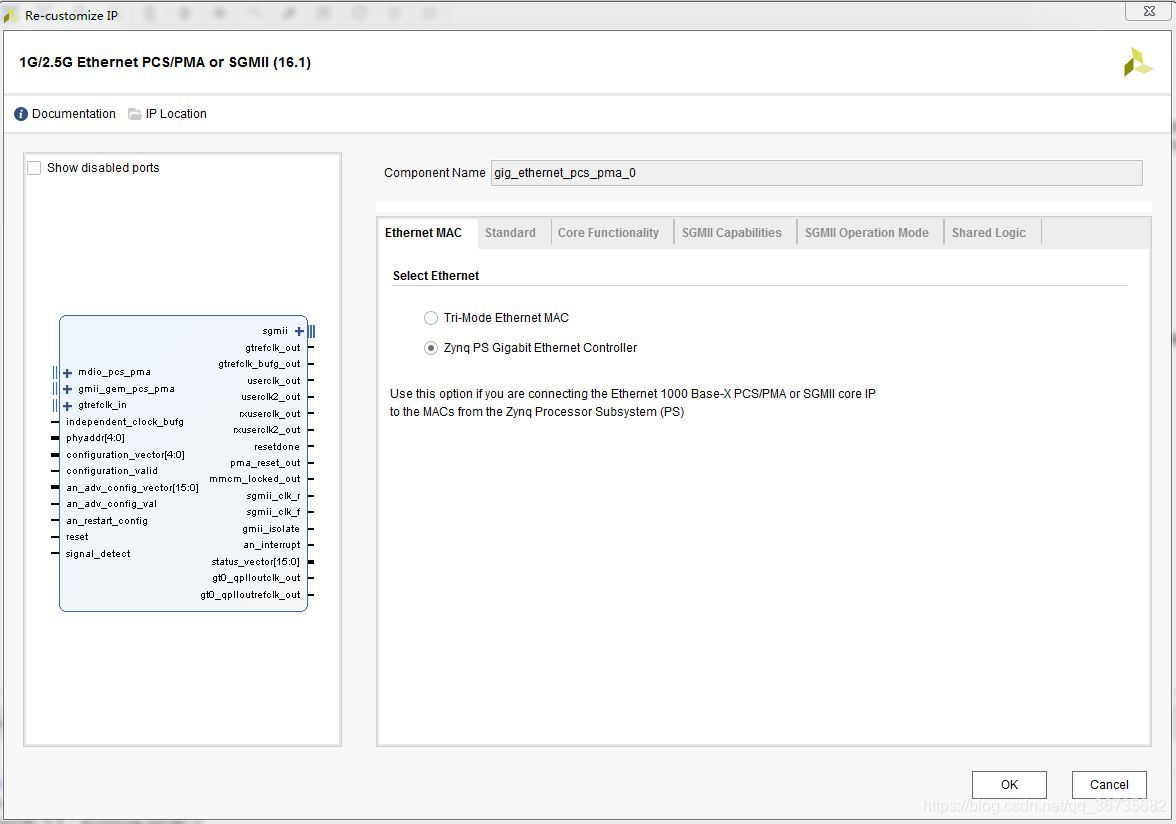
Task: Click the an_interrupt port label
Action: (272, 545)
